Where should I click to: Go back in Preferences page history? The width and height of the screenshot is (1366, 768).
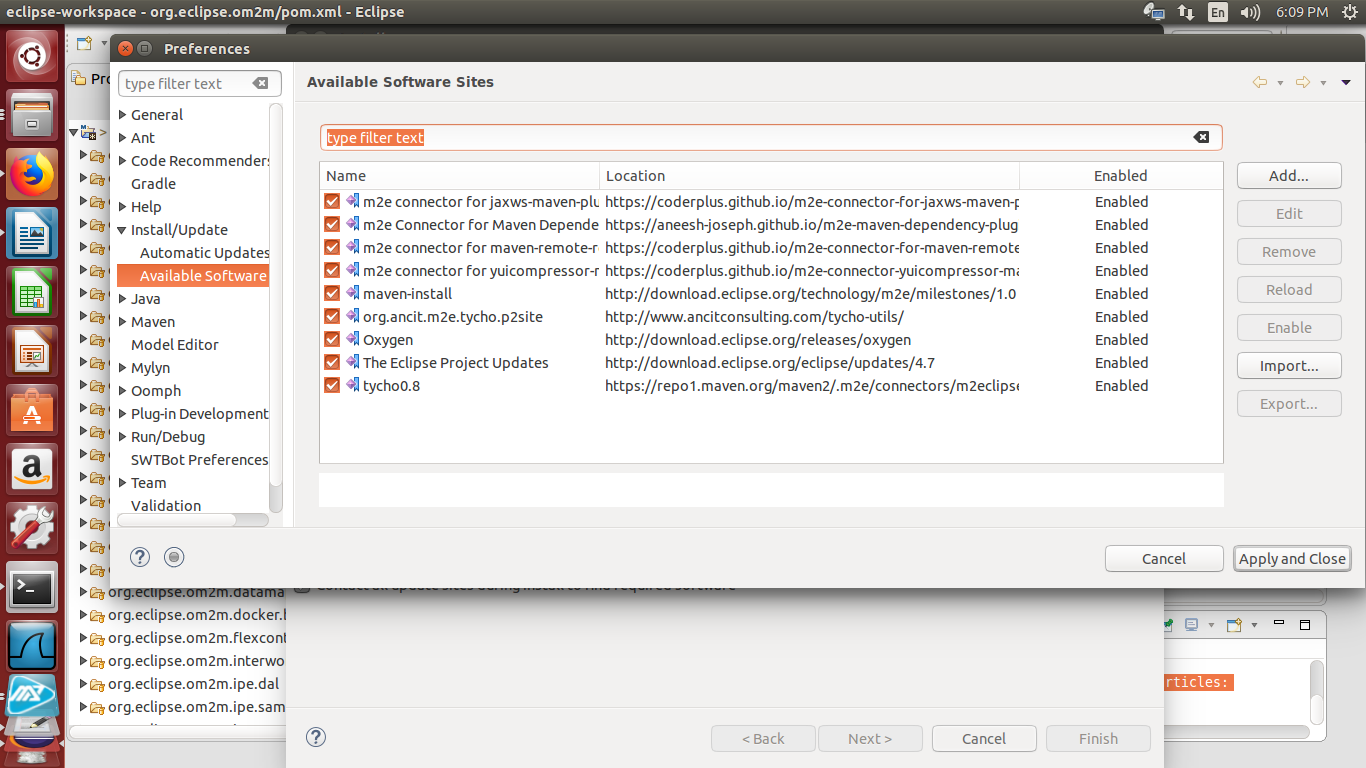pyautogui.click(x=1260, y=82)
